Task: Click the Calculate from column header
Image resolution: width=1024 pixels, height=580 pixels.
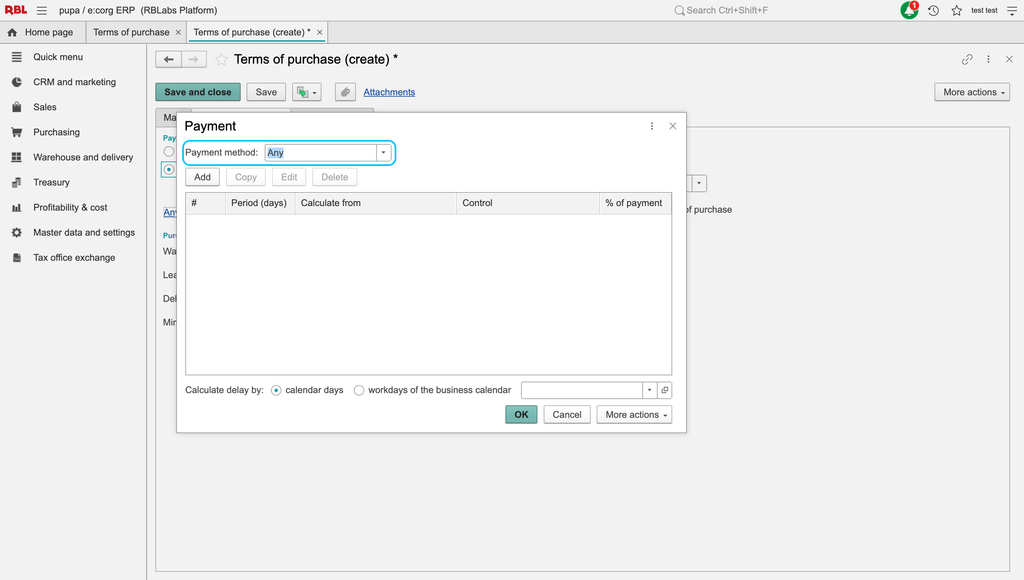Action: click(x=376, y=203)
